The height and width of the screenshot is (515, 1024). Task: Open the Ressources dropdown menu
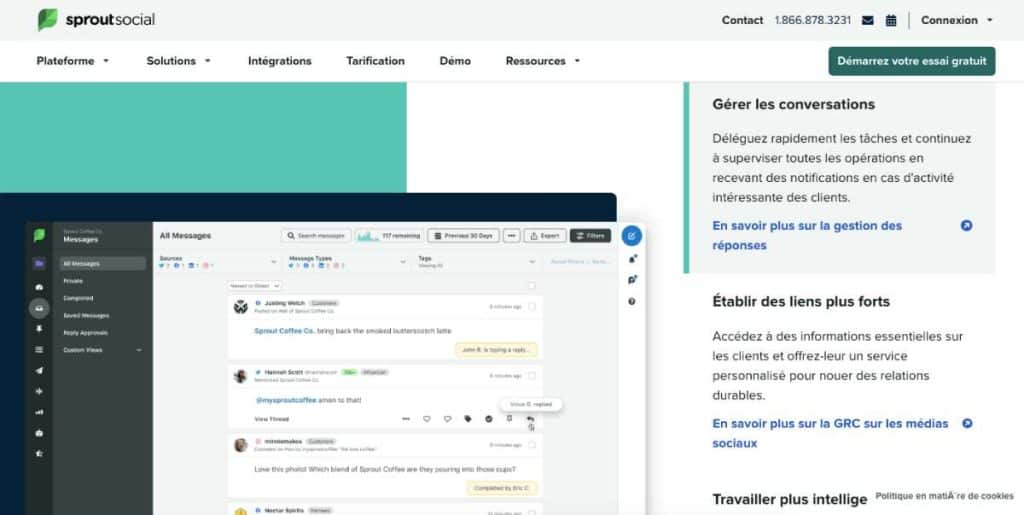pyautogui.click(x=543, y=61)
